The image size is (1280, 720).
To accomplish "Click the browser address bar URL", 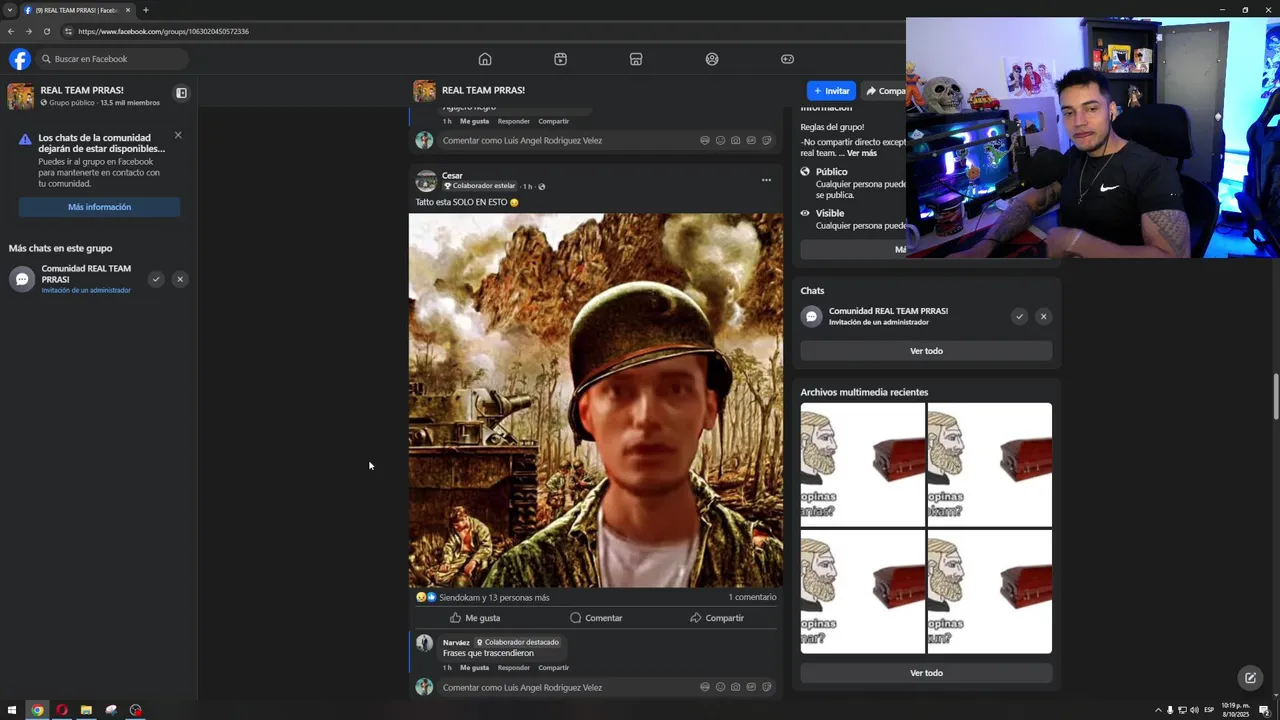I will click(x=163, y=31).
